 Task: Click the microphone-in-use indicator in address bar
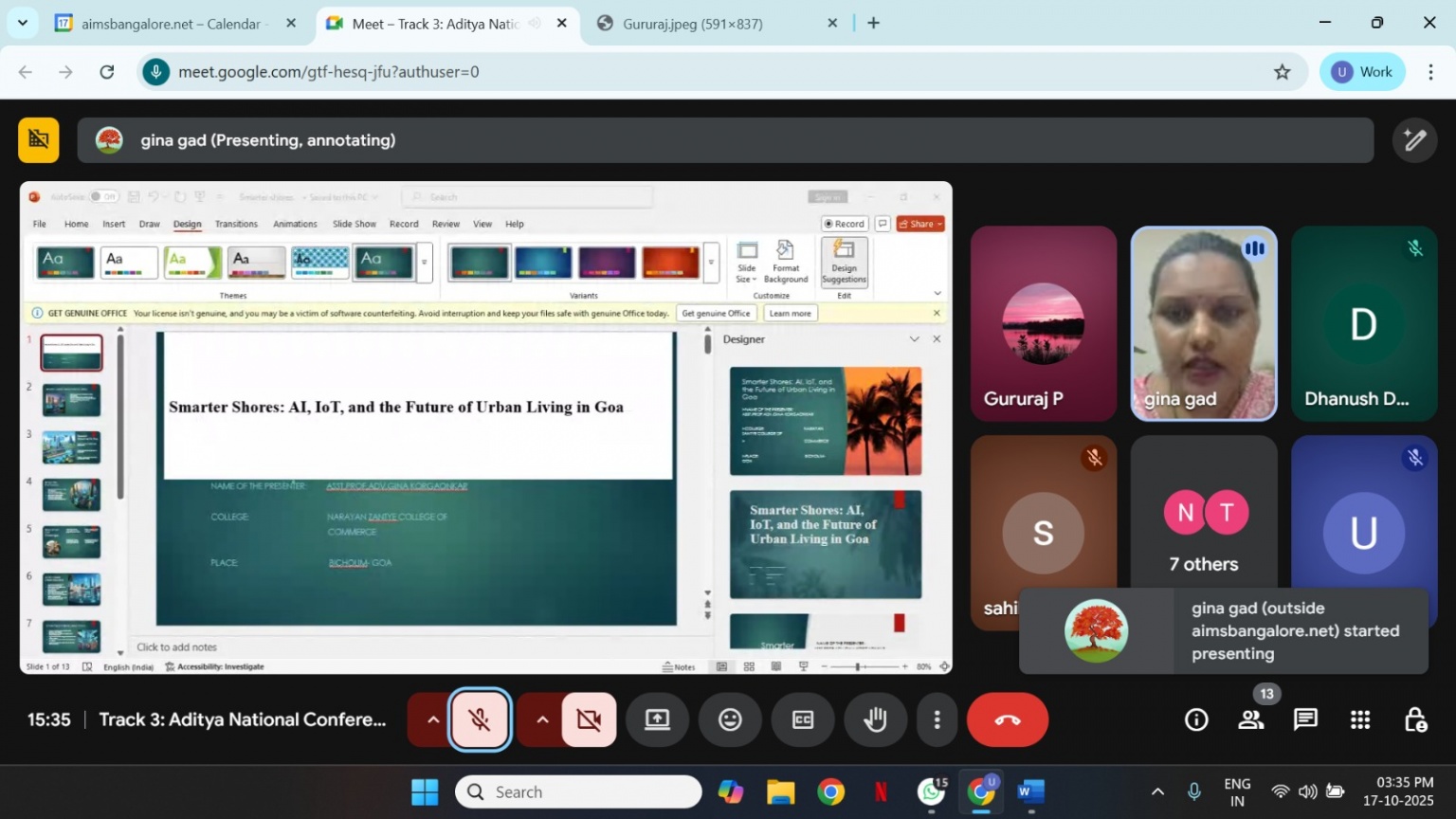click(156, 72)
